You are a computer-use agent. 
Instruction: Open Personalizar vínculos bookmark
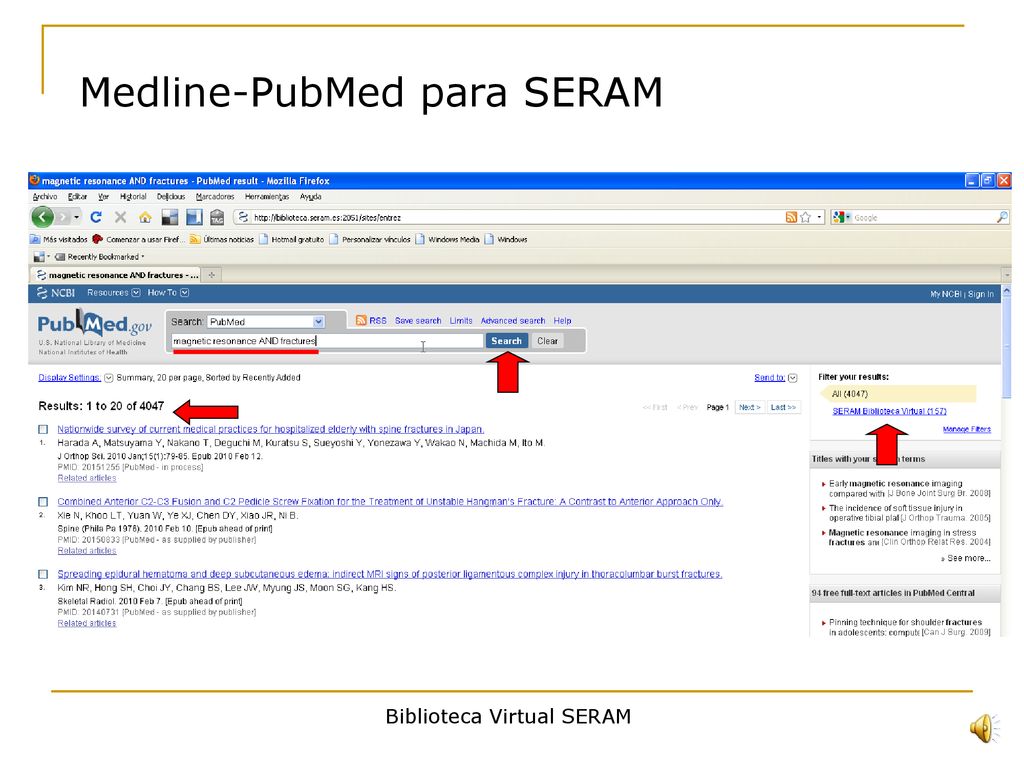(370, 239)
